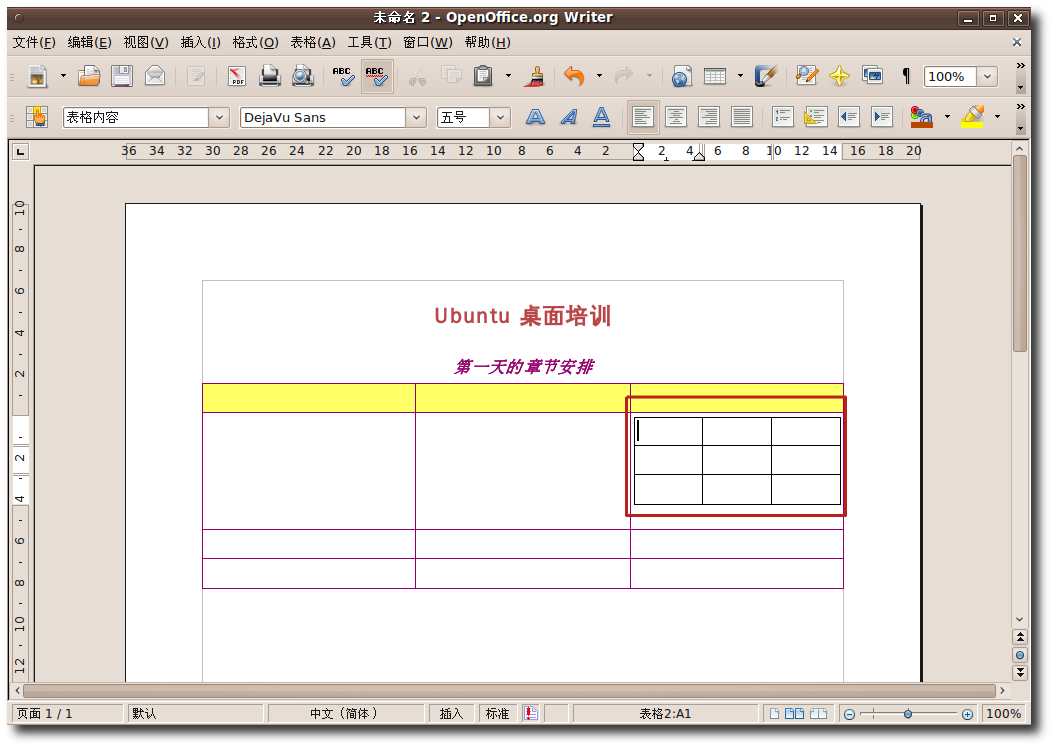Toggle Italic formatting
The width and height of the screenshot is (1054, 748).
[x=569, y=117]
